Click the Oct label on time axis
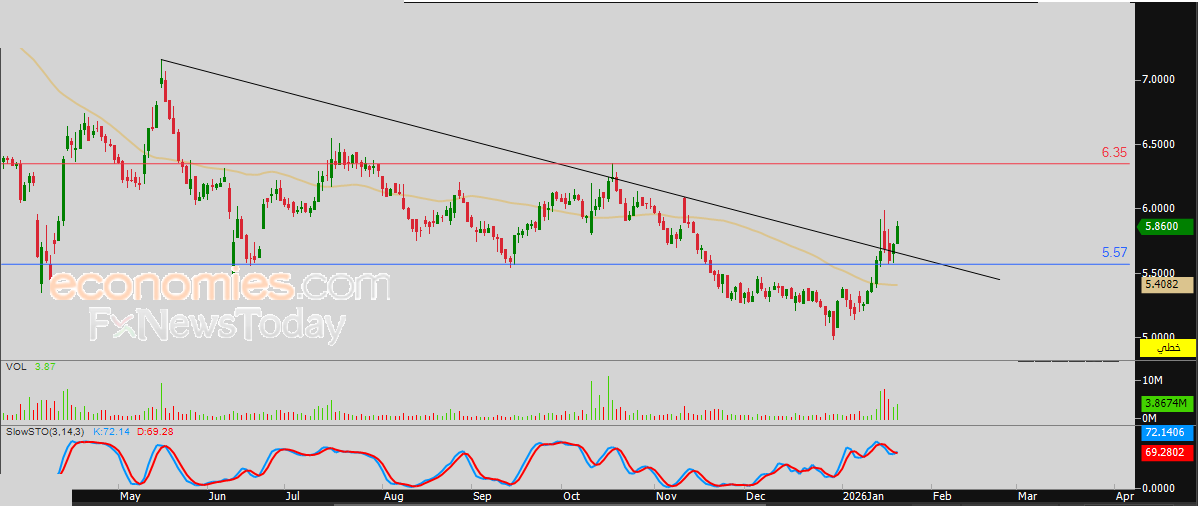Screen dimensions: 1198x506 tap(572, 495)
